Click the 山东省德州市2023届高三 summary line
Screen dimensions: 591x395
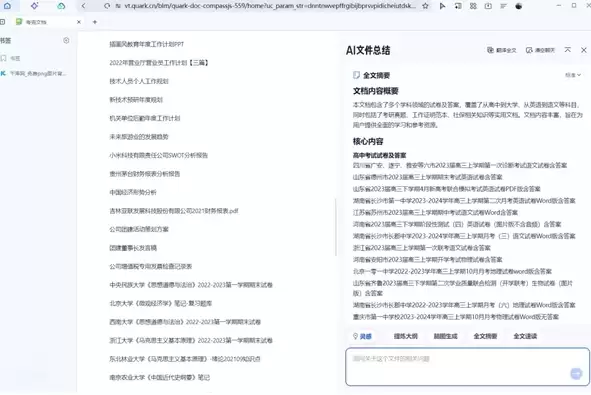(x=427, y=177)
